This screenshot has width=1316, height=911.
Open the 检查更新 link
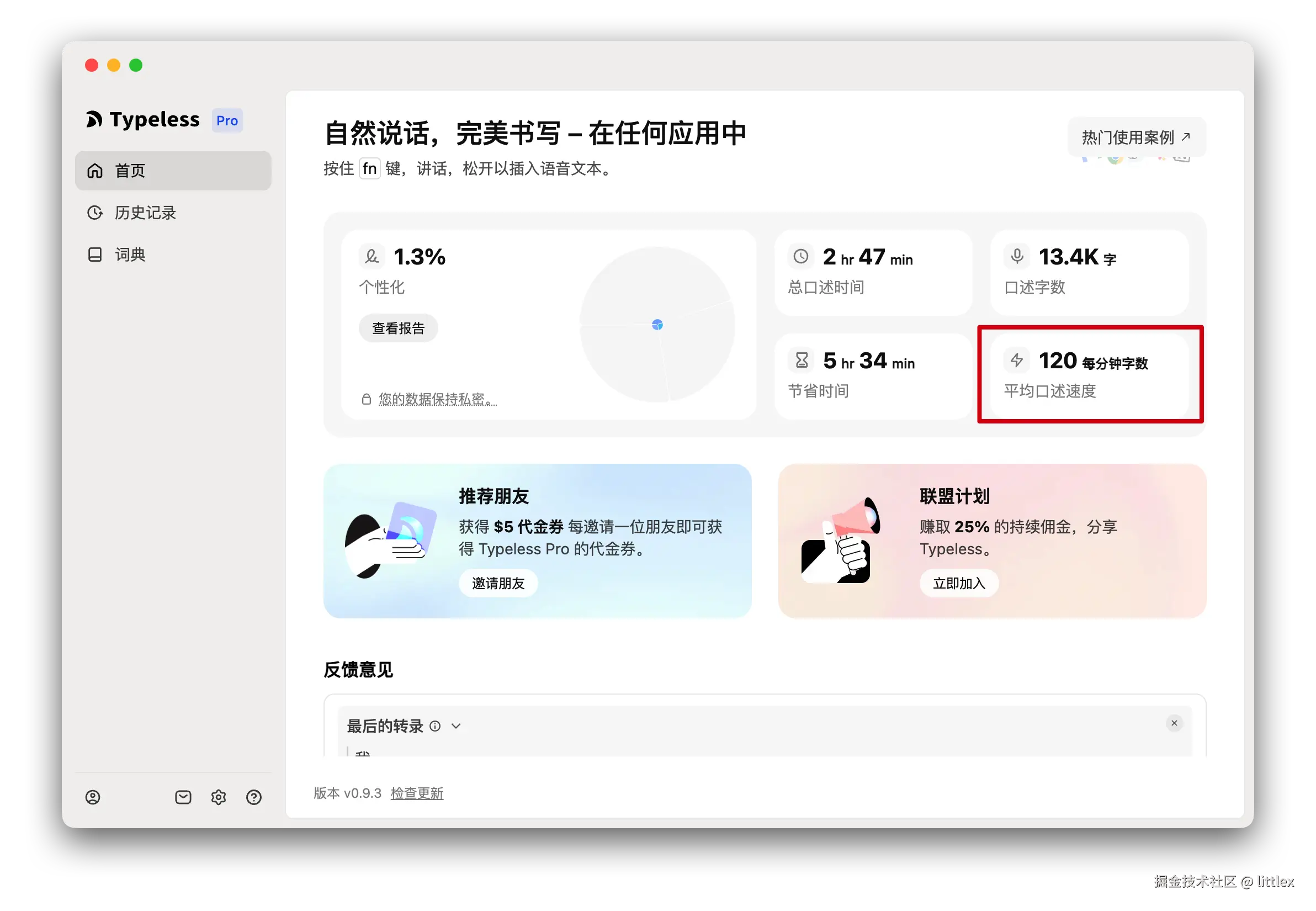(x=417, y=793)
